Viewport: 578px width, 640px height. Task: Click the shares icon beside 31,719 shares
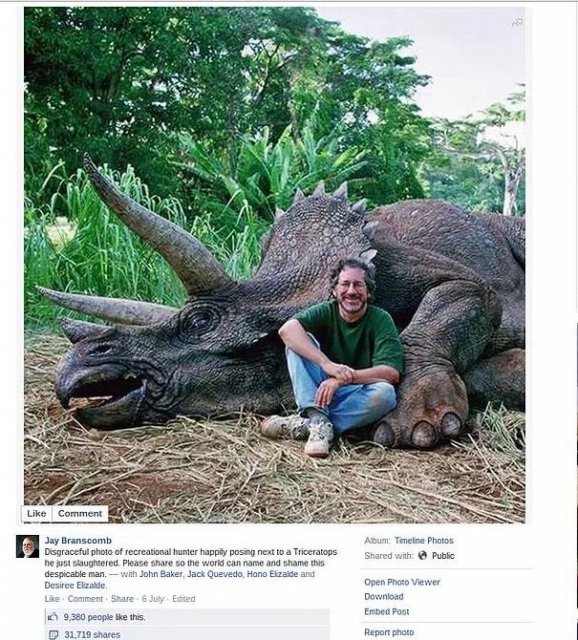[x=53, y=635]
